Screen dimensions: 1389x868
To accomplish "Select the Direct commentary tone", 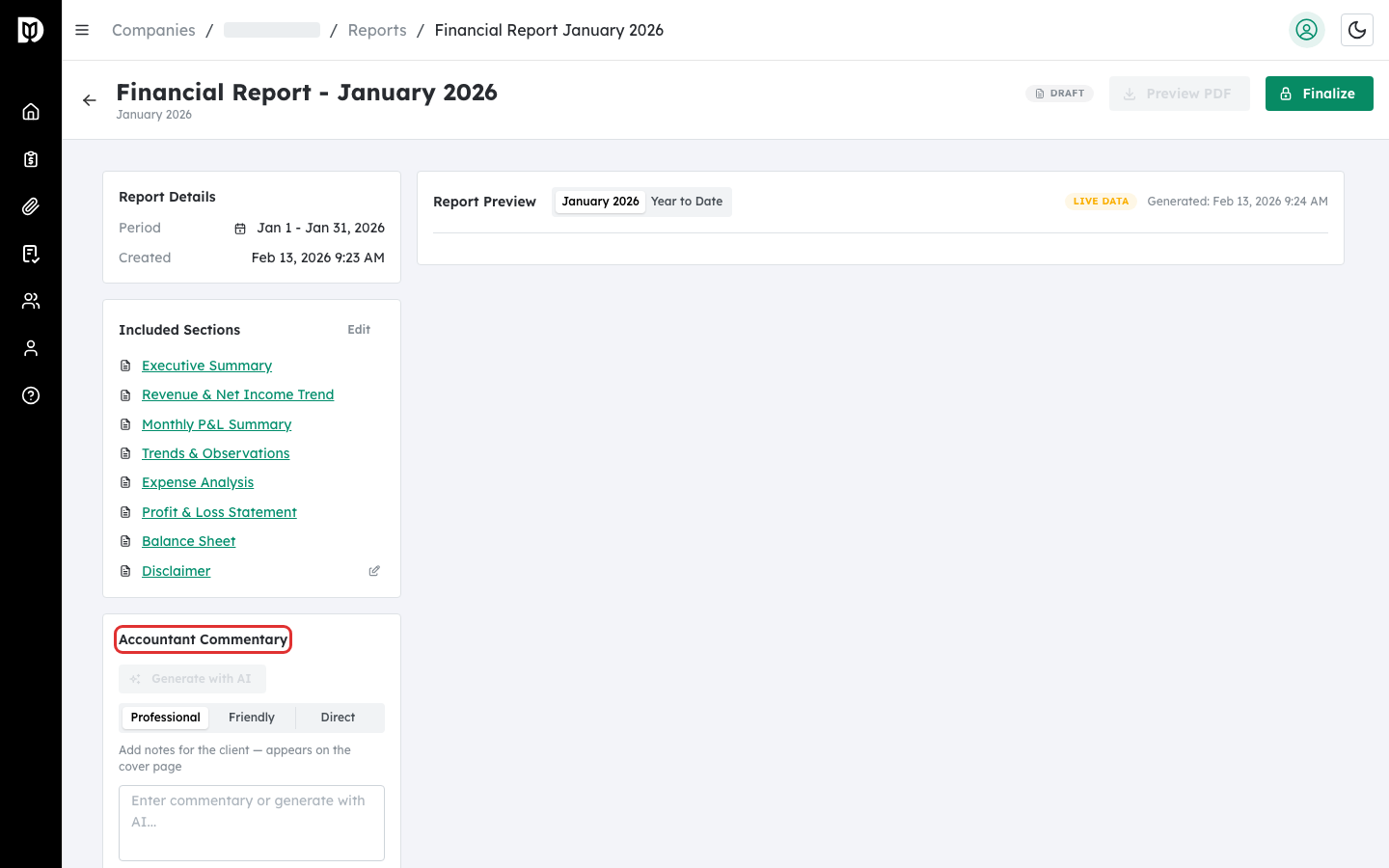I will pos(338,717).
